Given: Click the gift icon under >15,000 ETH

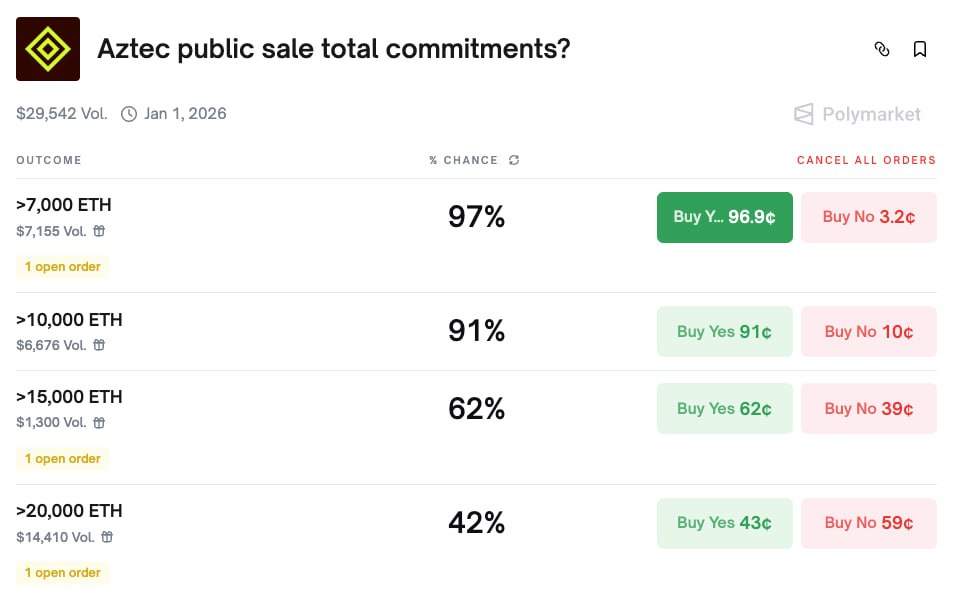Looking at the screenshot, I should pos(99,422).
